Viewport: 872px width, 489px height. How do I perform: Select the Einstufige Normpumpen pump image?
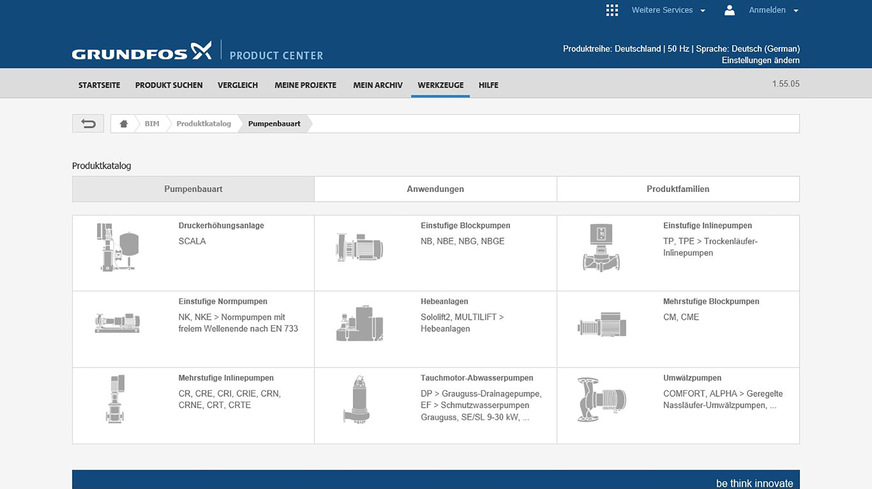coord(117,323)
